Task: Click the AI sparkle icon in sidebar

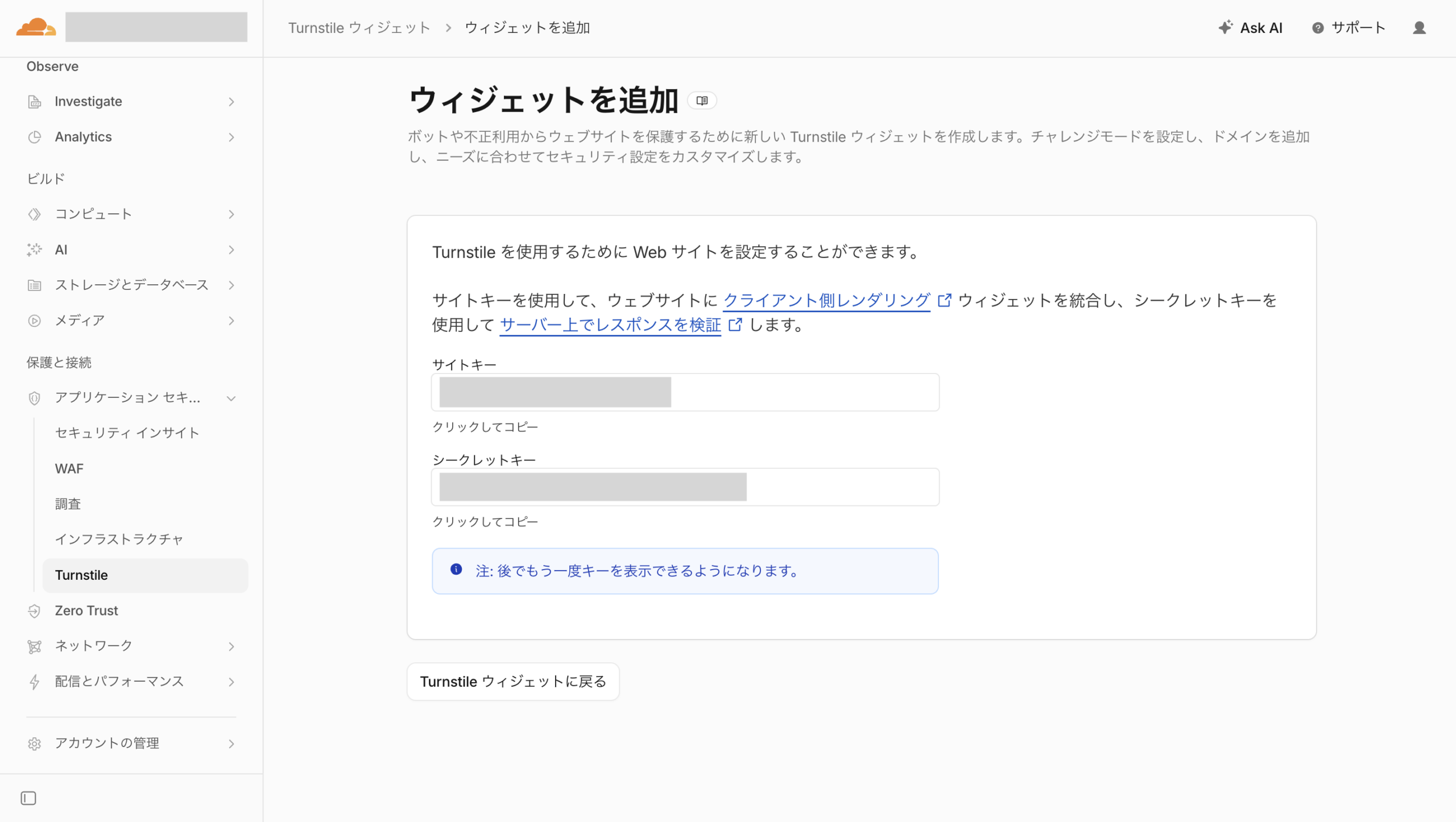Action: click(35, 250)
